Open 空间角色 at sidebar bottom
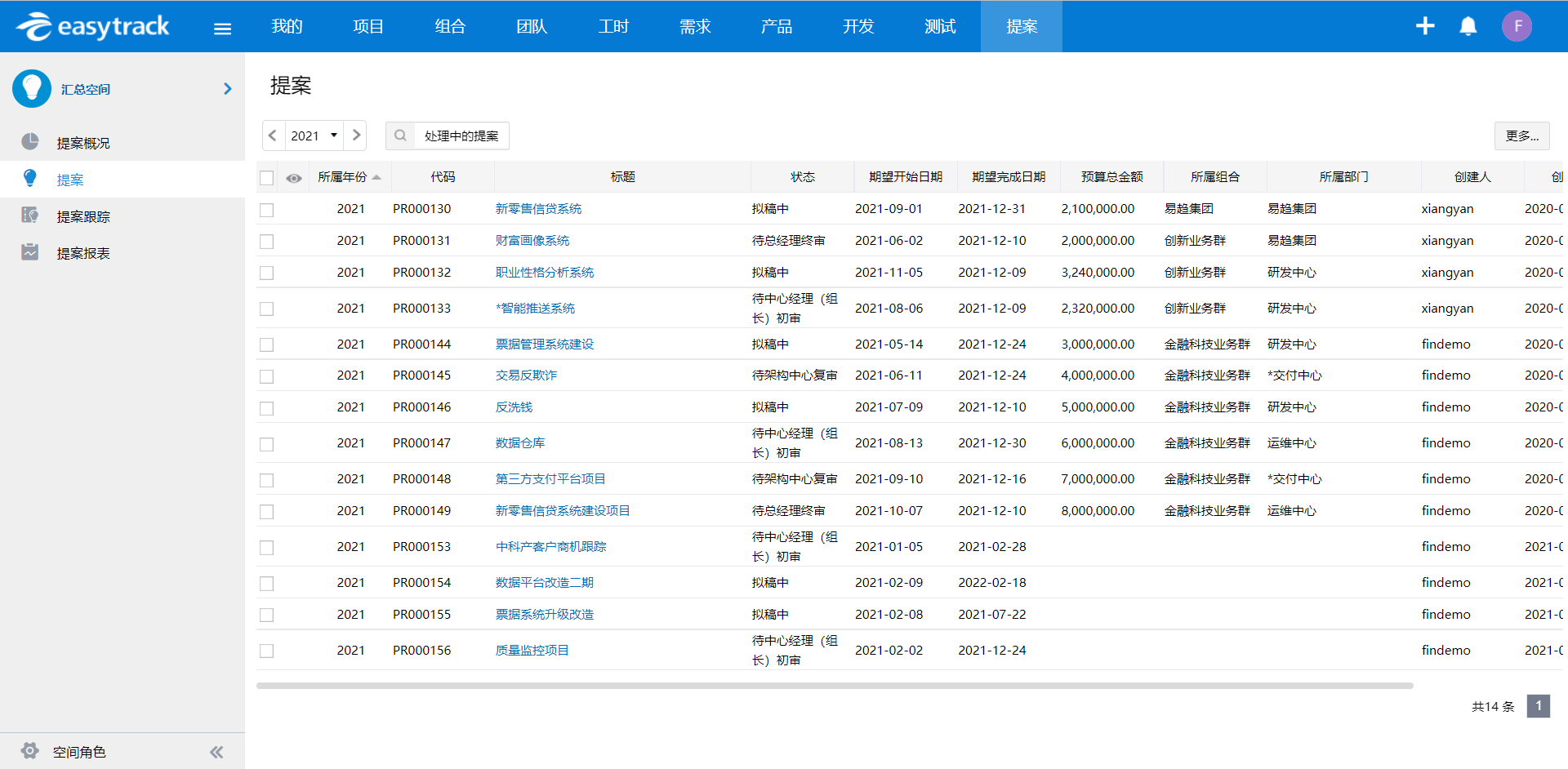This screenshot has height=769, width=1568. 79,752
